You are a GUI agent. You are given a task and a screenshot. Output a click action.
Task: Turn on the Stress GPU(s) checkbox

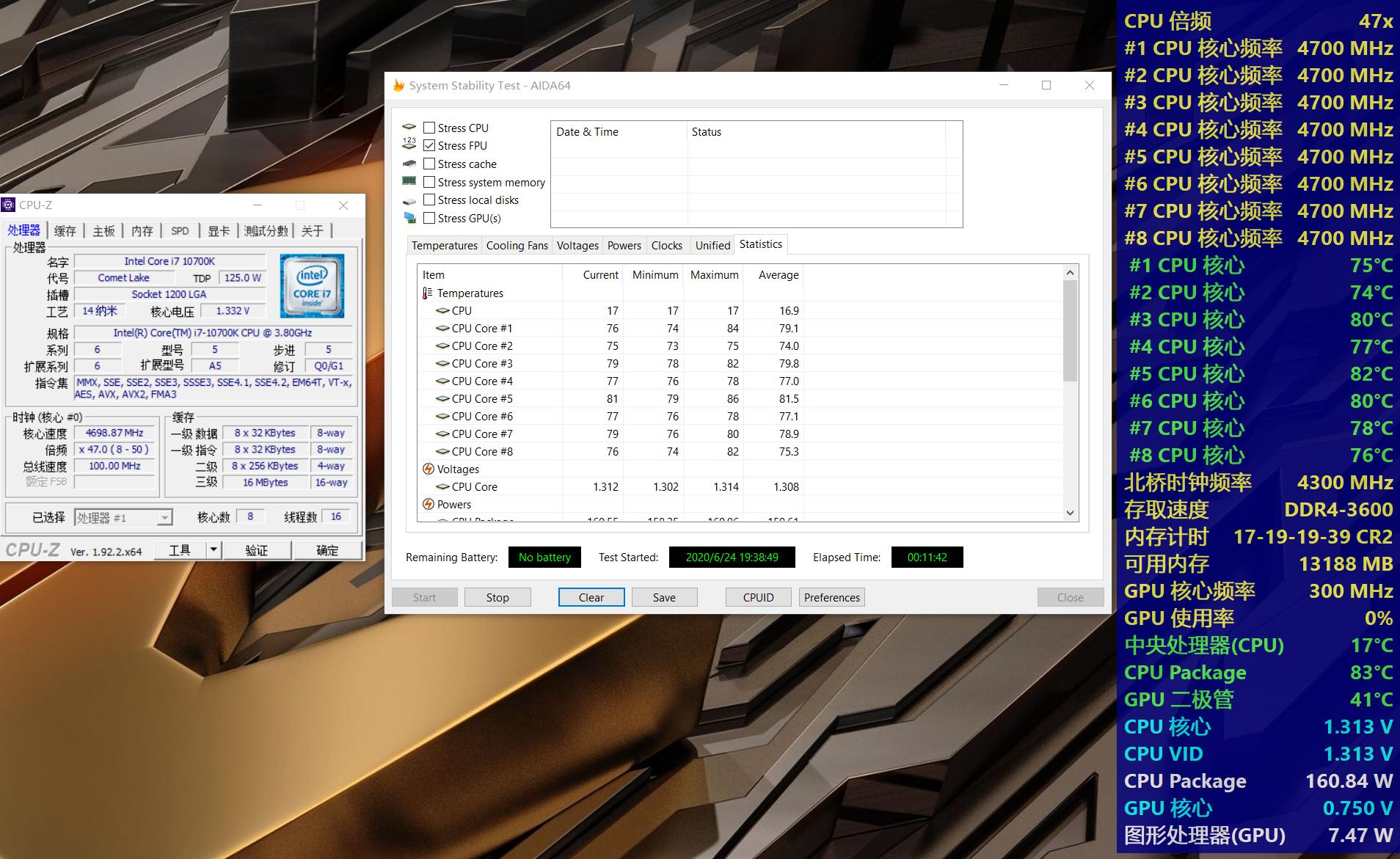(x=429, y=218)
